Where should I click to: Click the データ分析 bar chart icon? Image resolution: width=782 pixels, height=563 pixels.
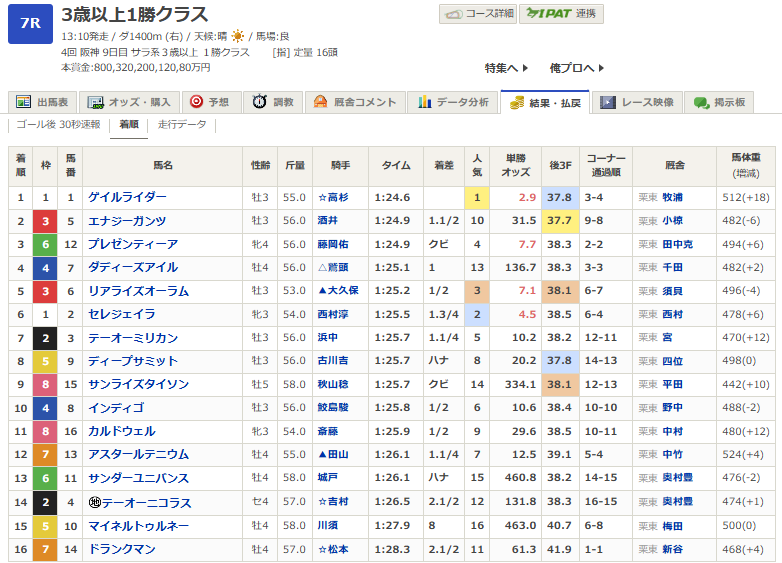tap(424, 102)
